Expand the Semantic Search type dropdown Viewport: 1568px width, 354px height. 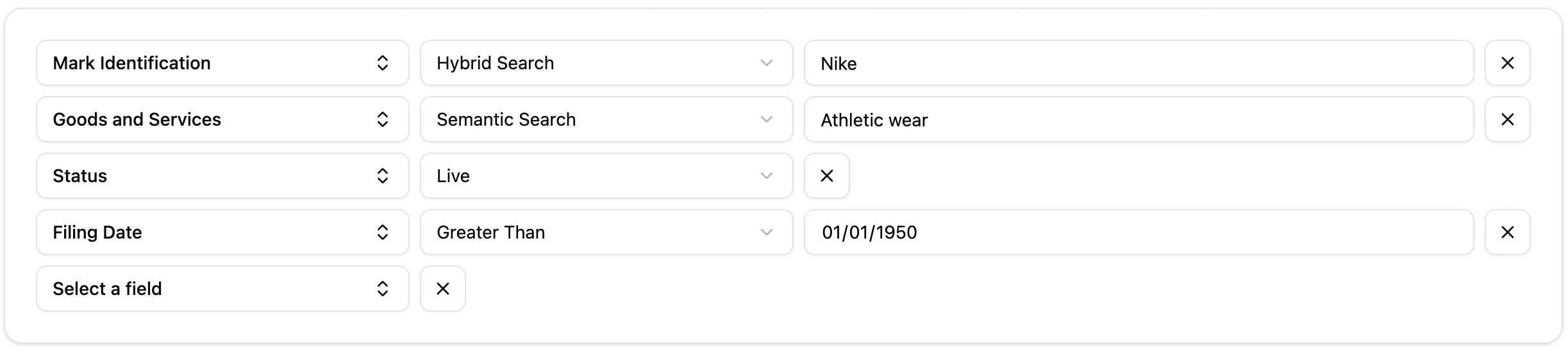(606, 119)
